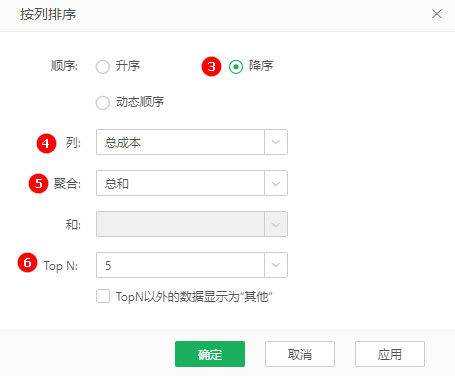Open the 聚合 dropdown arrow beside 总和
This screenshot has width=455, height=376.
pyautogui.click(x=276, y=183)
